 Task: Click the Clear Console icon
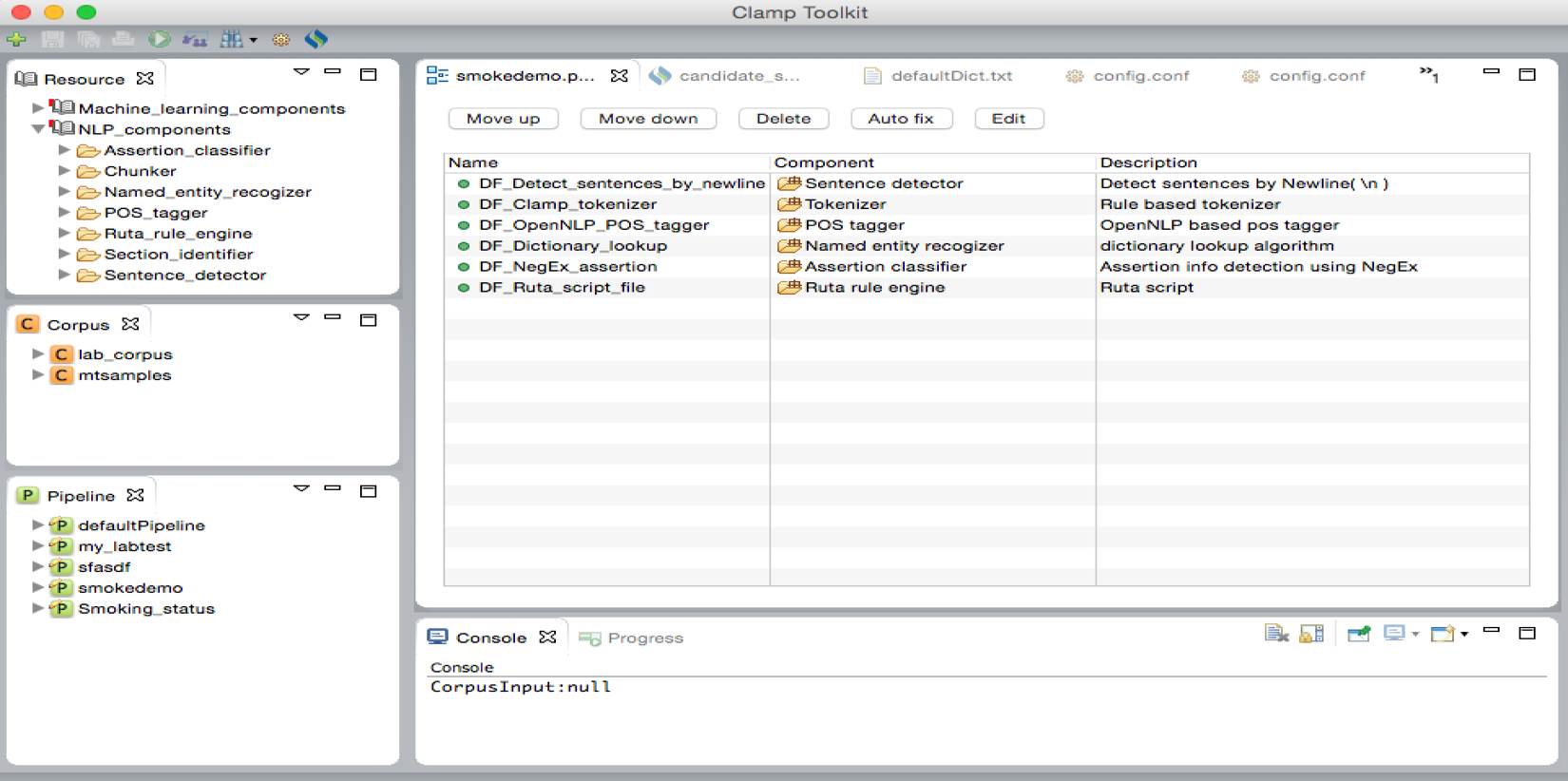pyautogui.click(x=1276, y=634)
